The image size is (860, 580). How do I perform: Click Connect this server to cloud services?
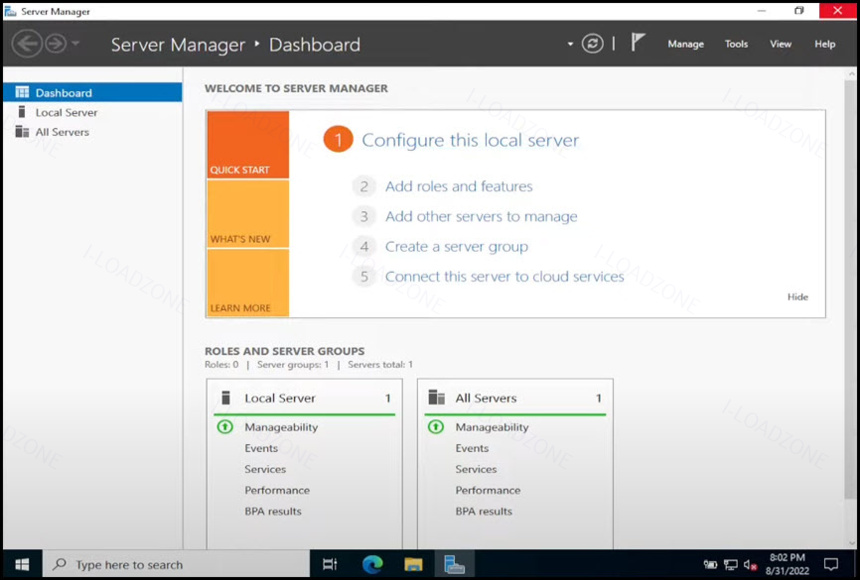pos(505,276)
